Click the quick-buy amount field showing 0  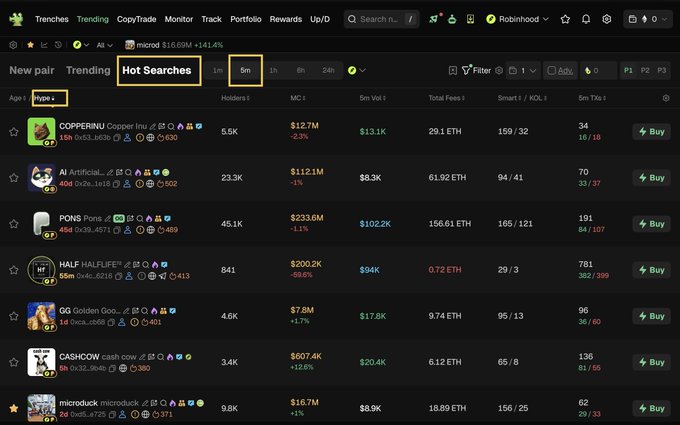[x=598, y=70]
